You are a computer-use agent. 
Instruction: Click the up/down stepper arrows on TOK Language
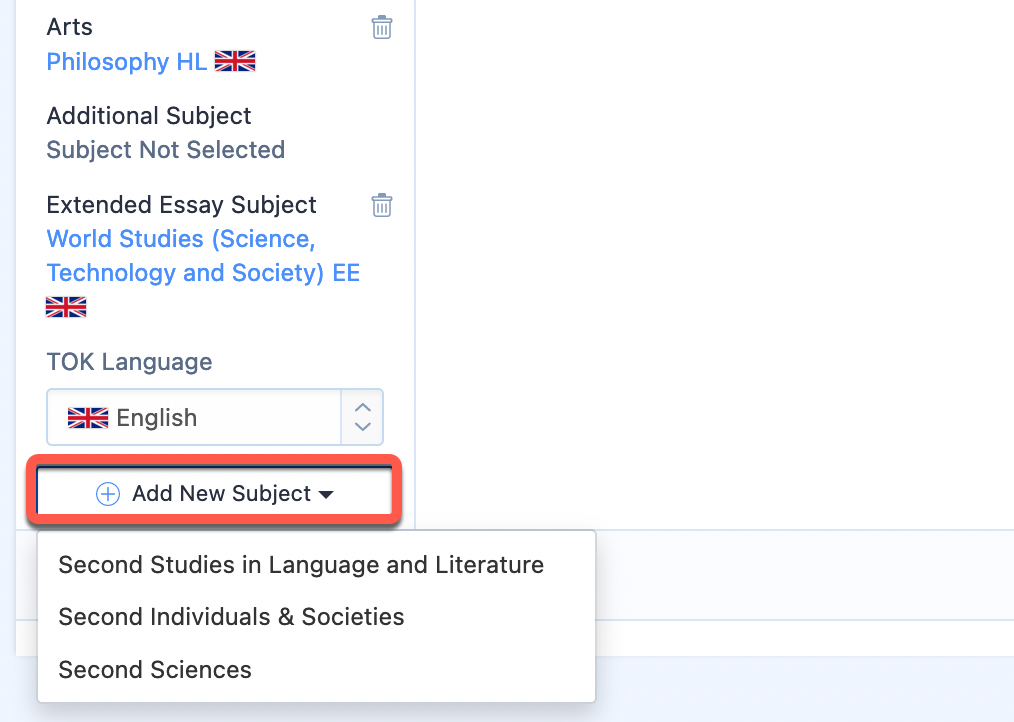pyautogui.click(x=363, y=417)
